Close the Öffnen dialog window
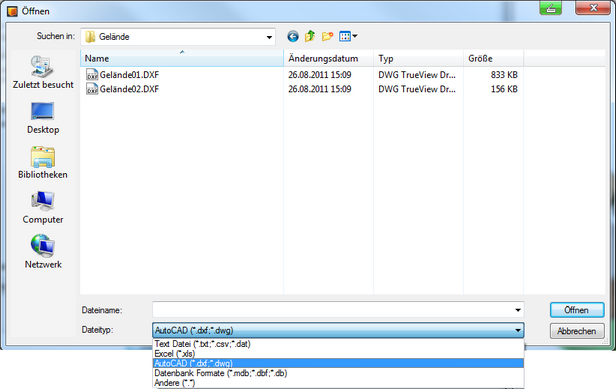Viewport: 616px width, 389px height. tap(593, 8)
